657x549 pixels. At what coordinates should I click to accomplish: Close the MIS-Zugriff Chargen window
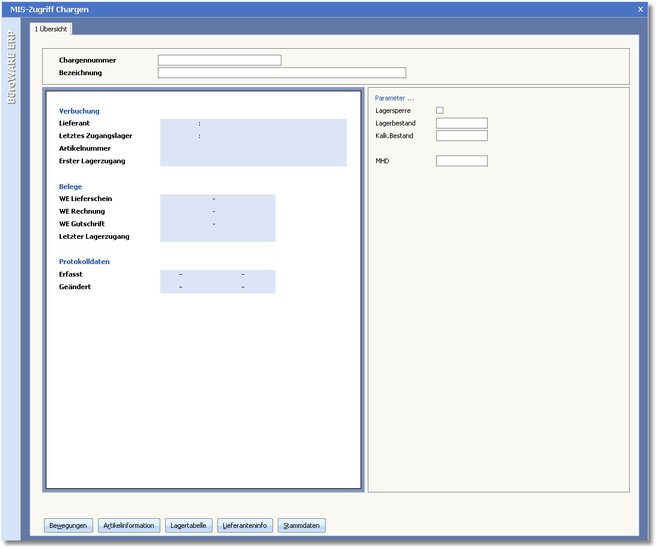[640, 9]
